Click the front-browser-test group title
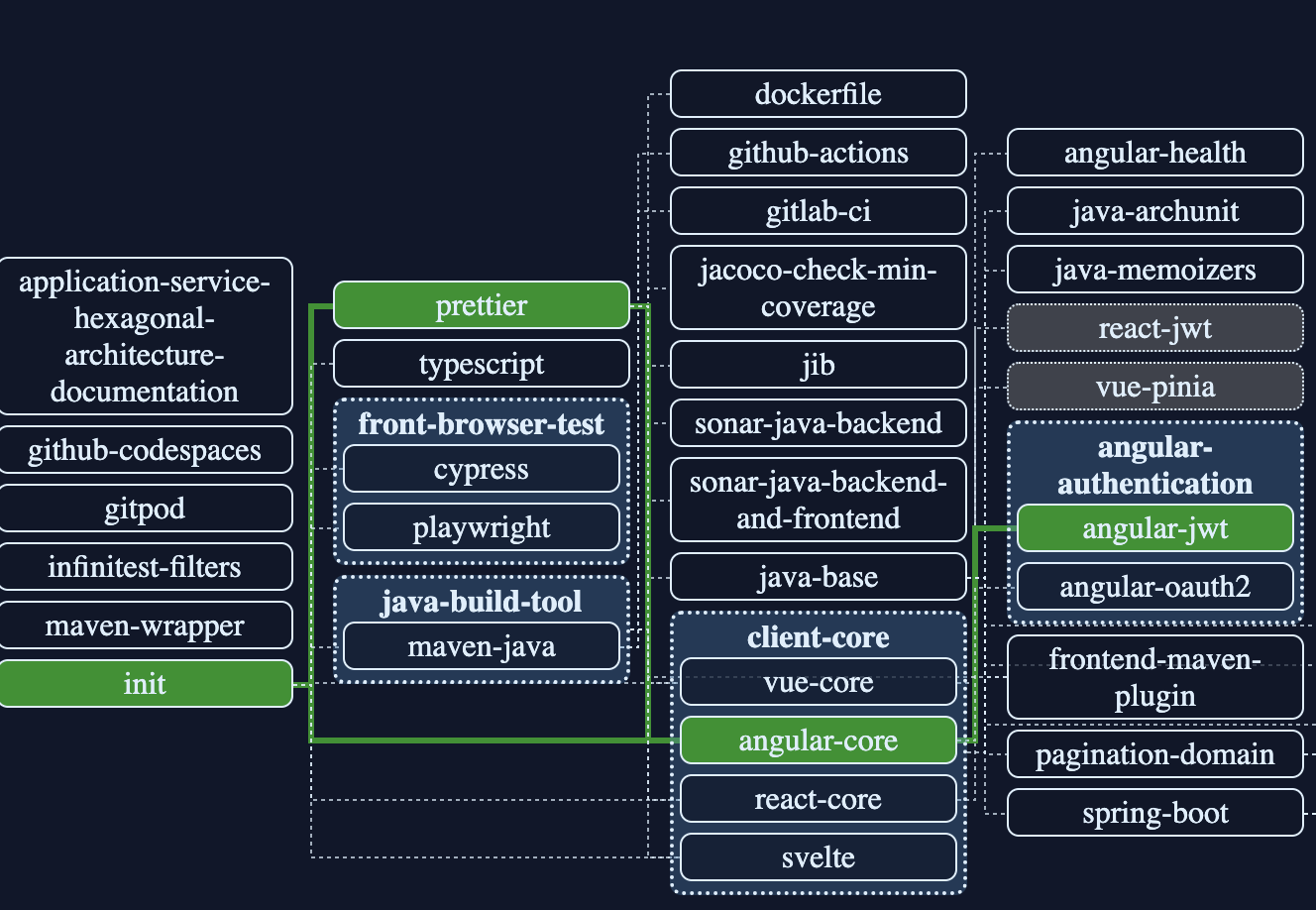Screen dimensions: 1316x910 click(482, 423)
